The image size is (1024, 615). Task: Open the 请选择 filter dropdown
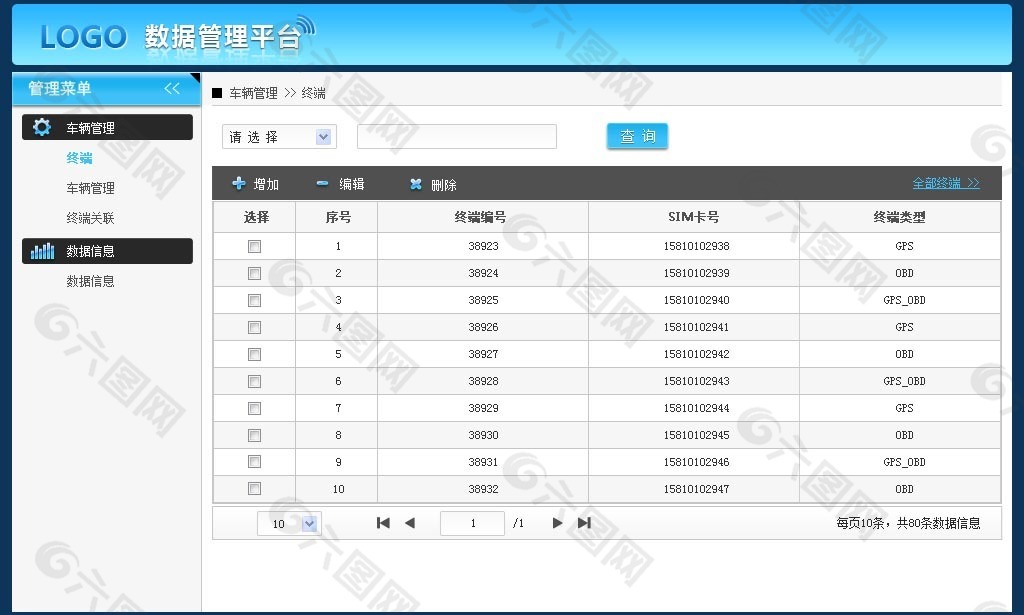click(x=279, y=137)
